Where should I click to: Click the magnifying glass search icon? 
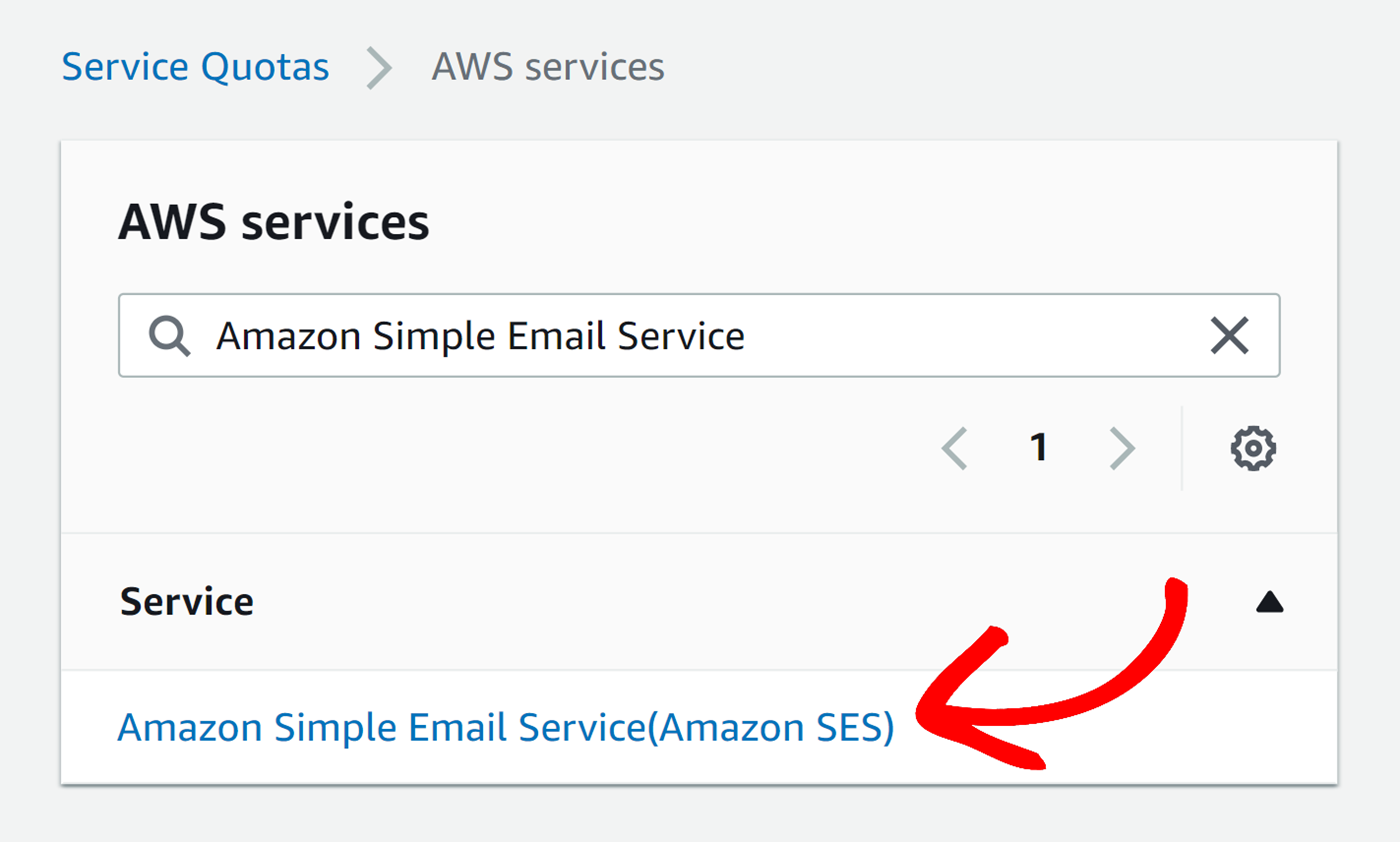coord(170,336)
